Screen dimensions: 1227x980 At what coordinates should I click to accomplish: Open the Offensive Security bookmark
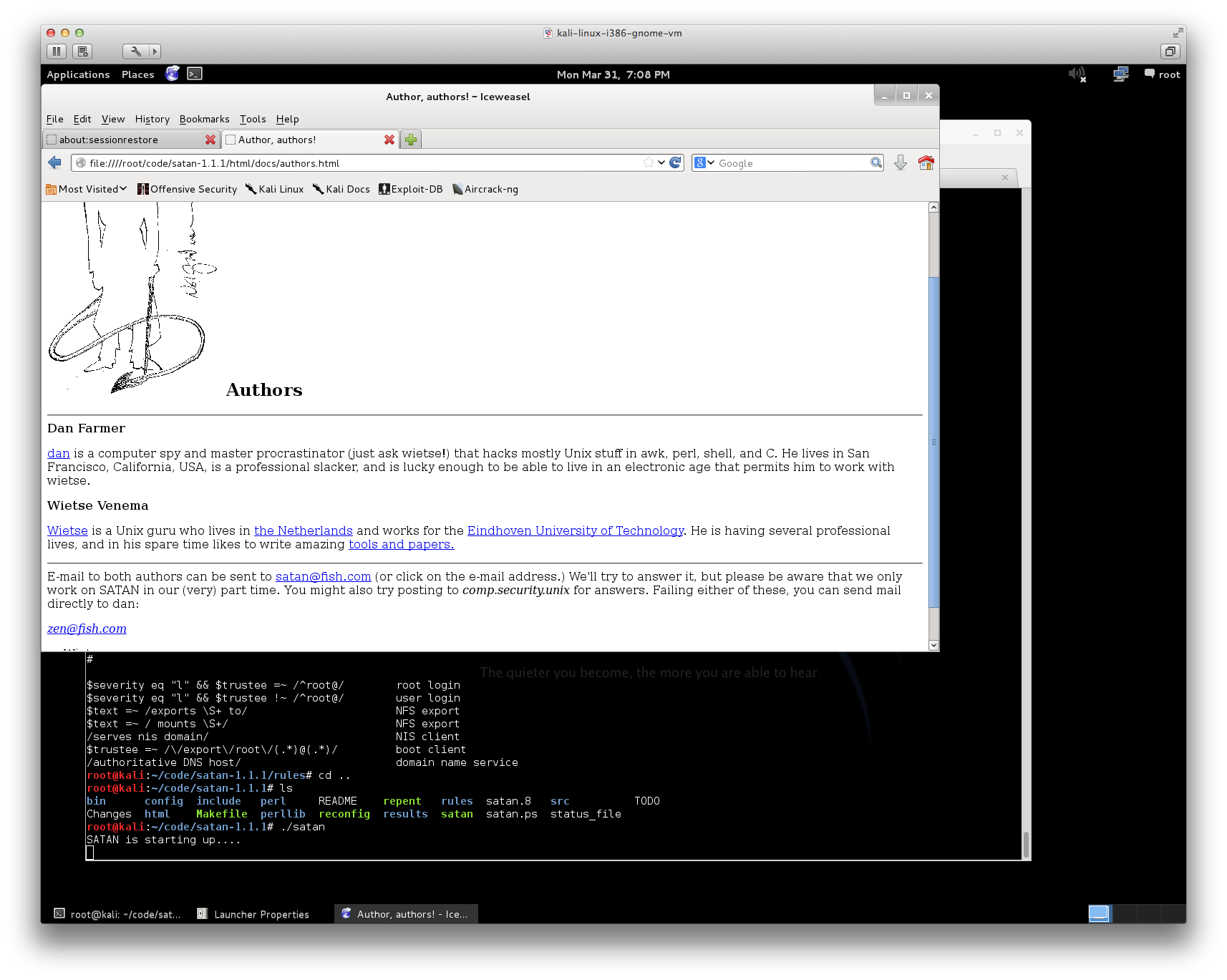pos(187,189)
